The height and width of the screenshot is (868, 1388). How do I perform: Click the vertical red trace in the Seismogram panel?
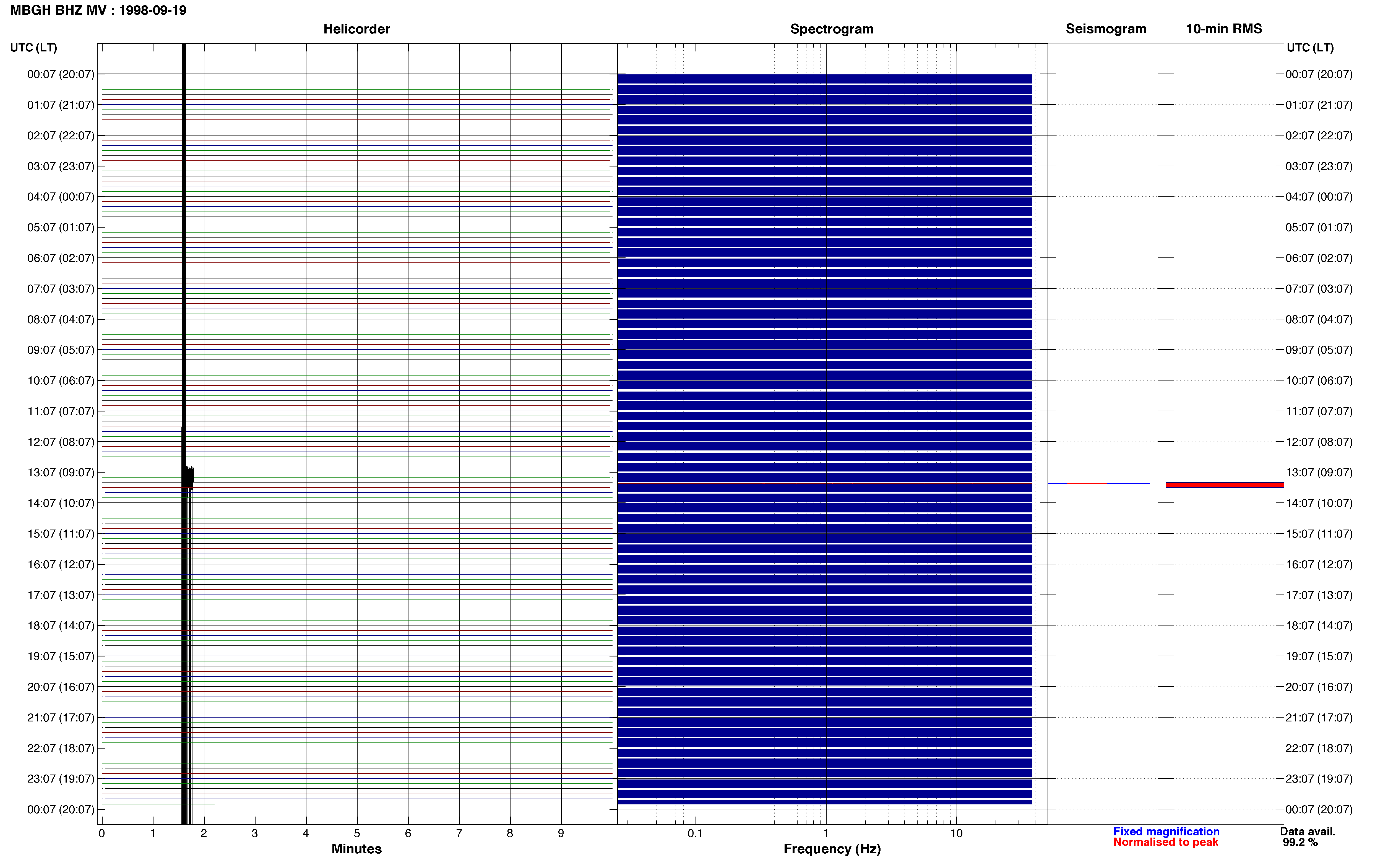[x=1107, y=439]
